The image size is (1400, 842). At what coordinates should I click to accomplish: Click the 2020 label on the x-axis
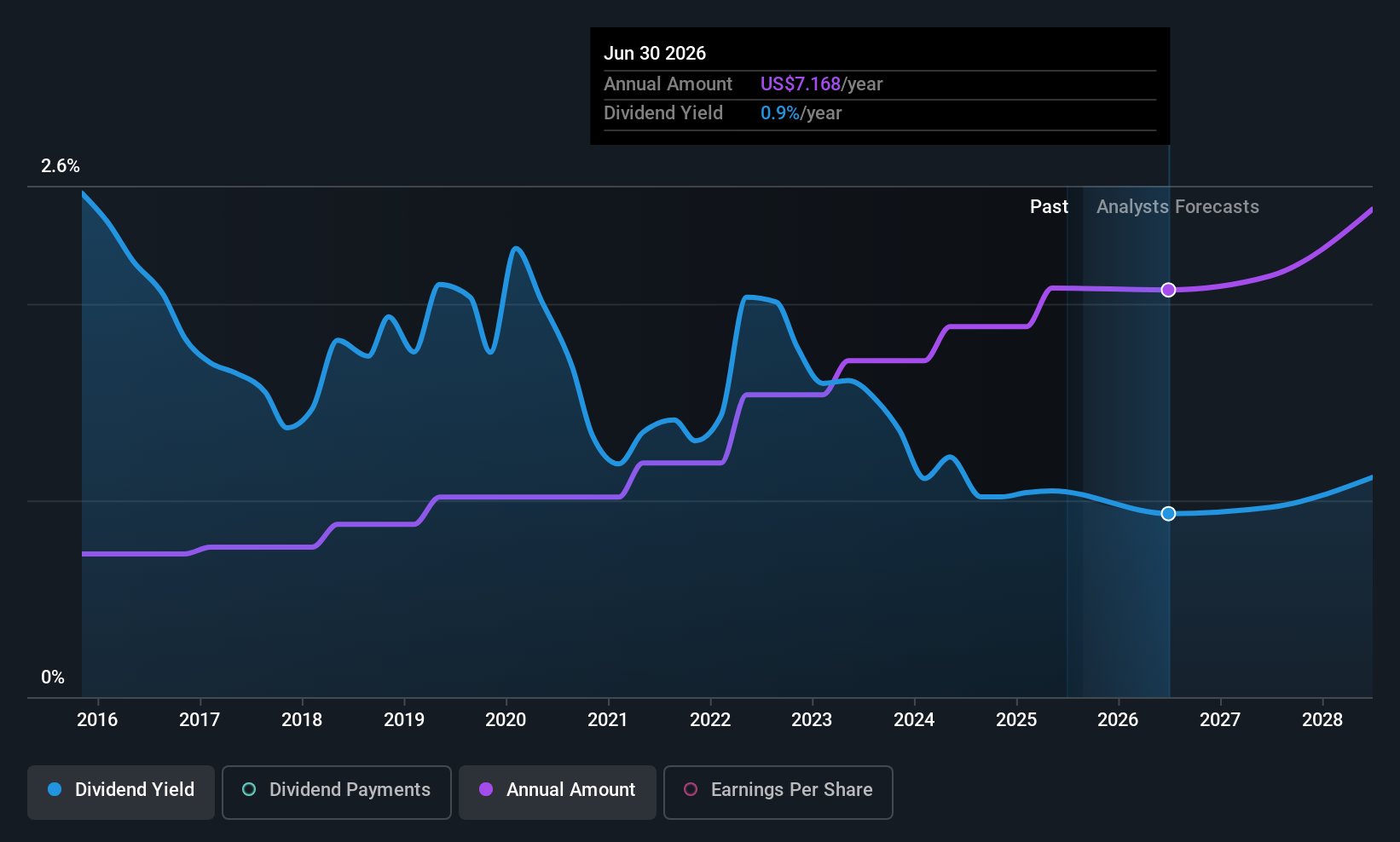[506, 719]
